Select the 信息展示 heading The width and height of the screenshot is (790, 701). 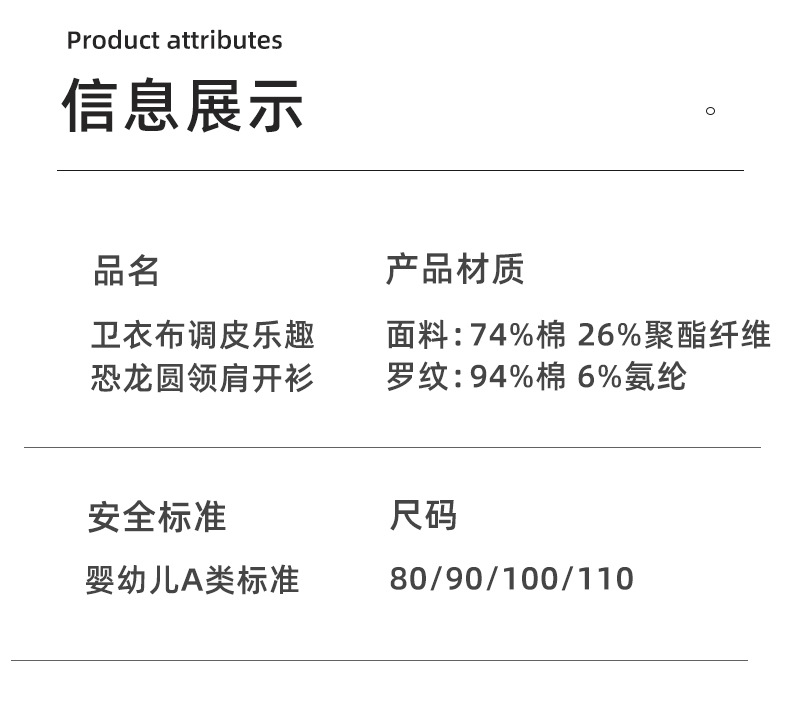pos(183,105)
